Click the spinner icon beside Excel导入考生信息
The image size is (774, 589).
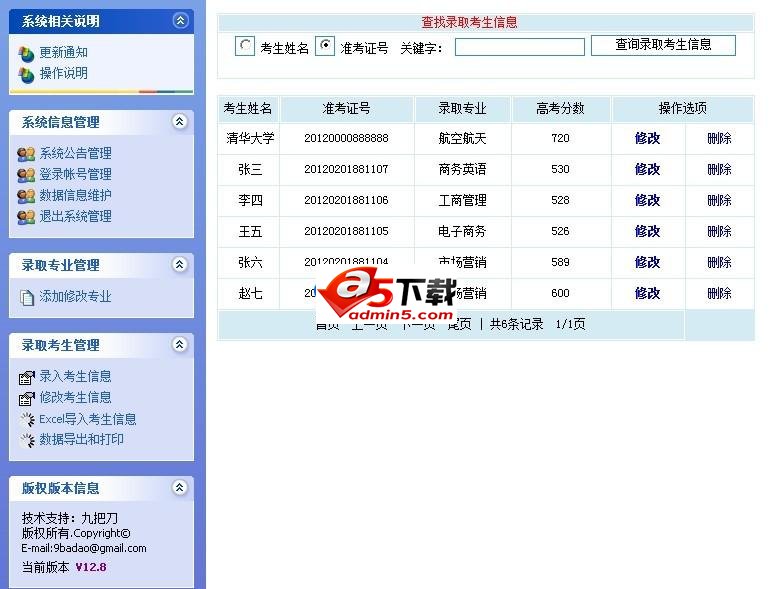tap(27, 420)
